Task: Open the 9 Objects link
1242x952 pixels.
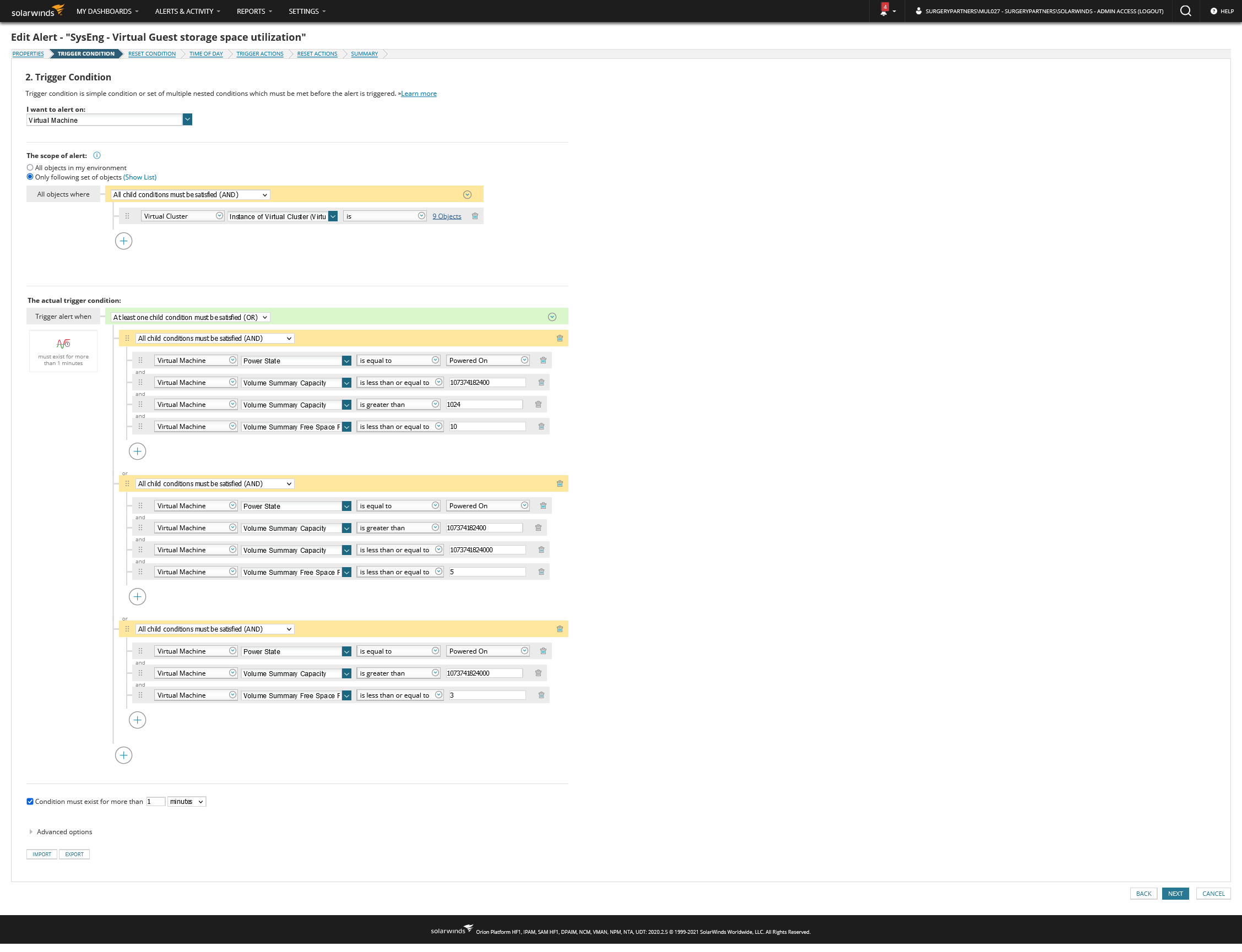Action: (x=447, y=216)
